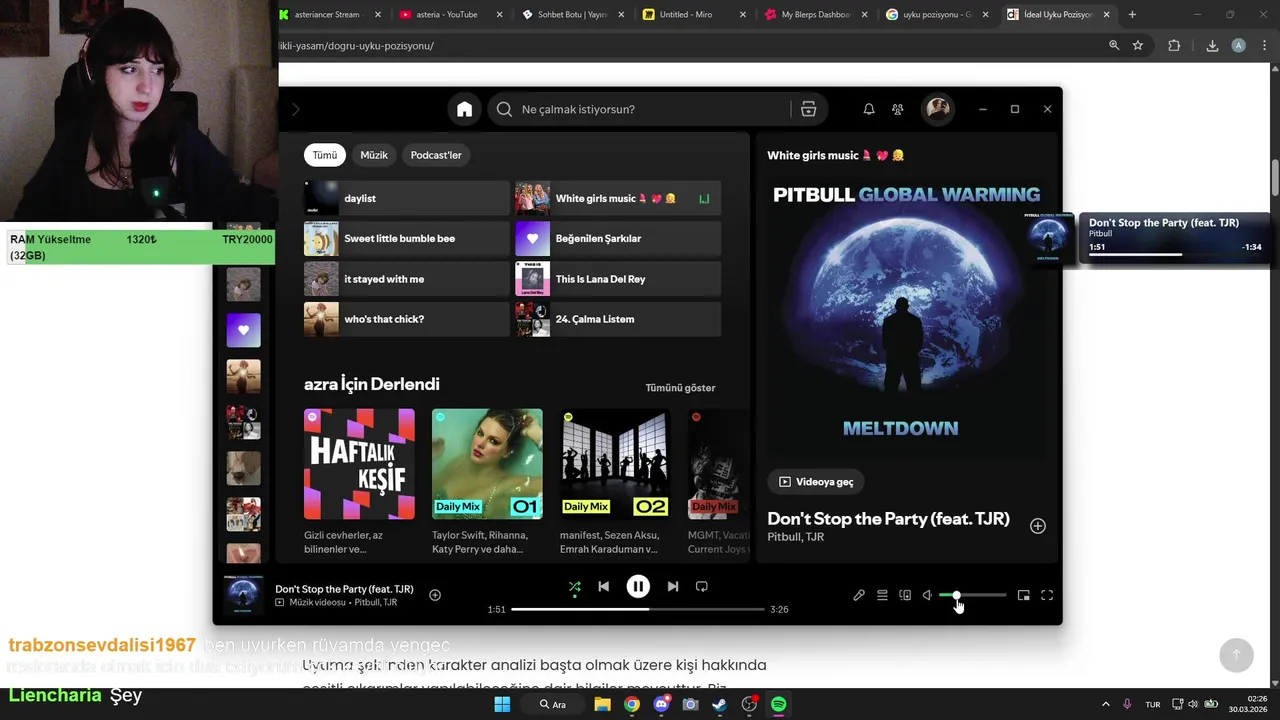Skip to the next track
1280x720 pixels.
click(x=673, y=587)
